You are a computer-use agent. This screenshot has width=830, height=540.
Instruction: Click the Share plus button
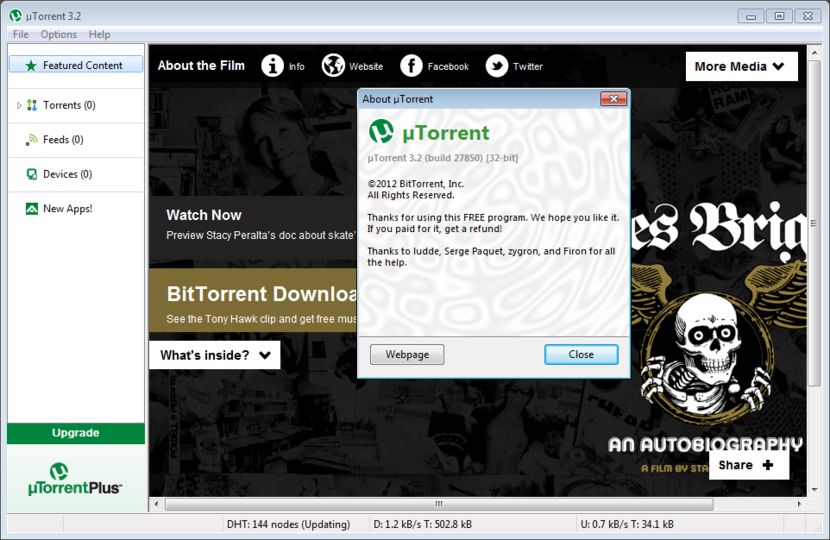pos(749,465)
